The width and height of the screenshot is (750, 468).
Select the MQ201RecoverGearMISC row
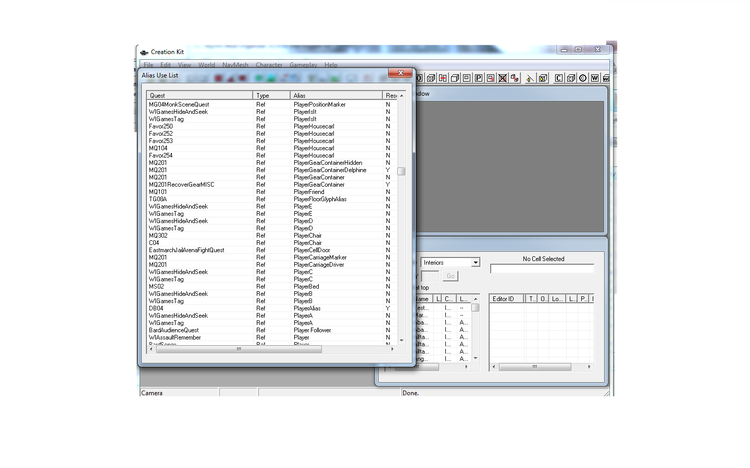coord(271,184)
